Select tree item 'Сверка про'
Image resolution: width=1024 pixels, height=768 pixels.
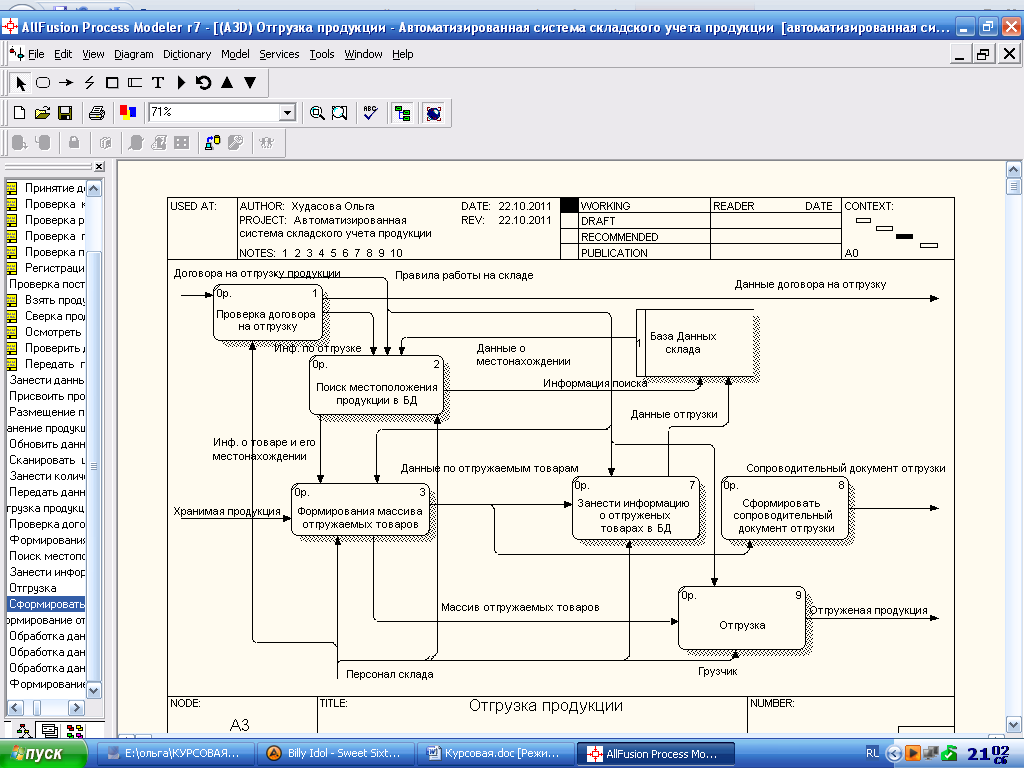[x=54, y=316]
